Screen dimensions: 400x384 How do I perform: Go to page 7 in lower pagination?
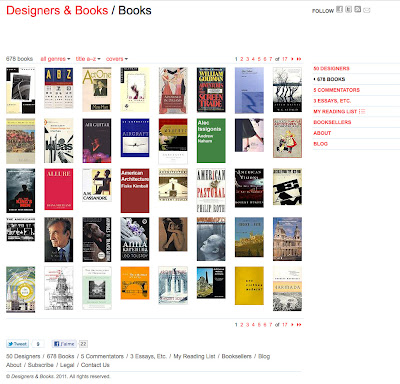click(x=271, y=324)
